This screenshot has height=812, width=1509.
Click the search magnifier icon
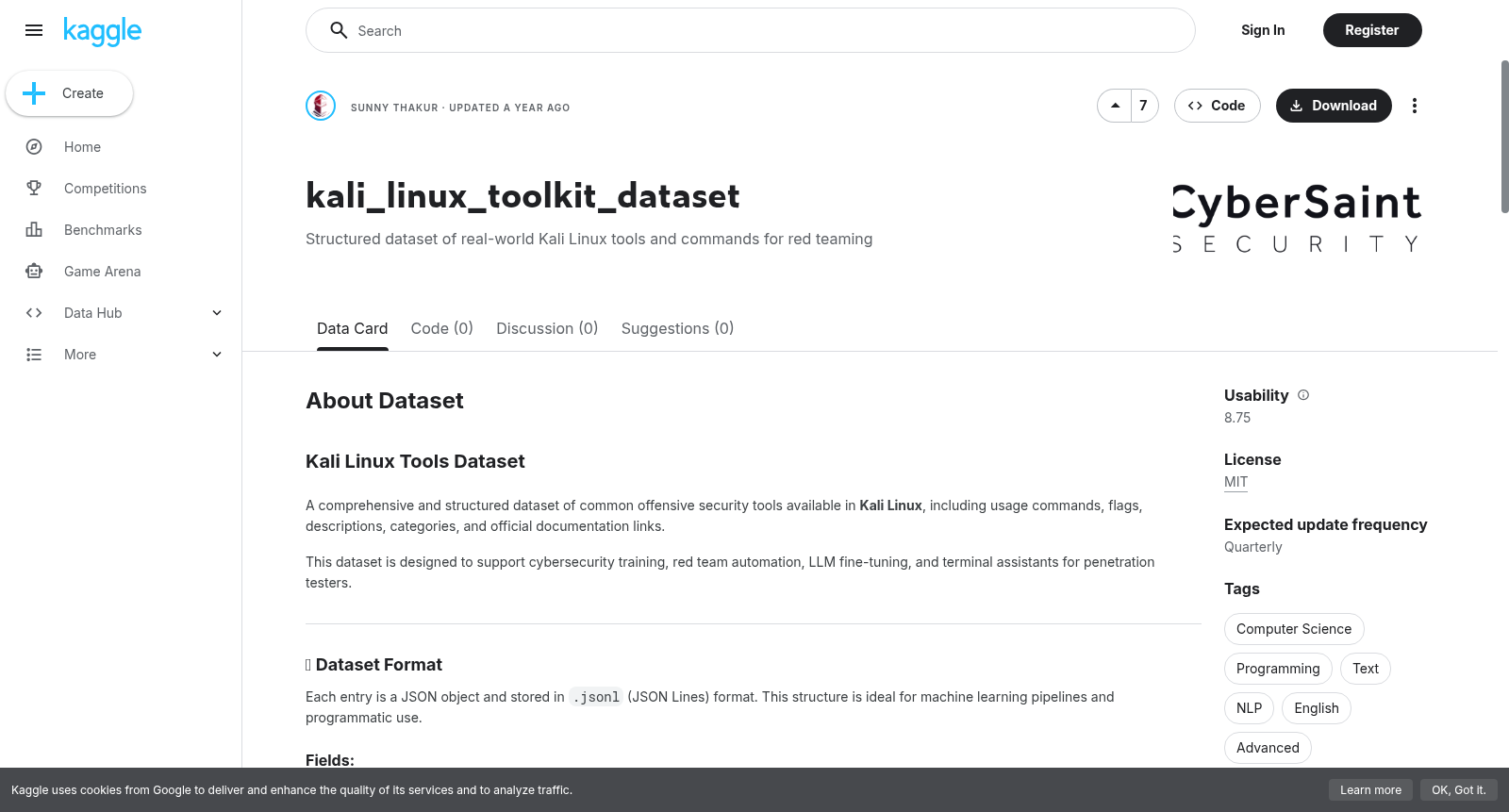click(339, 30)
